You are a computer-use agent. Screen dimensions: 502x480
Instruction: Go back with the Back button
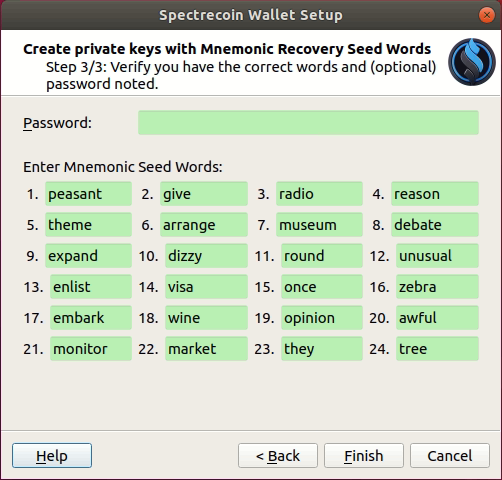(278, 455)
